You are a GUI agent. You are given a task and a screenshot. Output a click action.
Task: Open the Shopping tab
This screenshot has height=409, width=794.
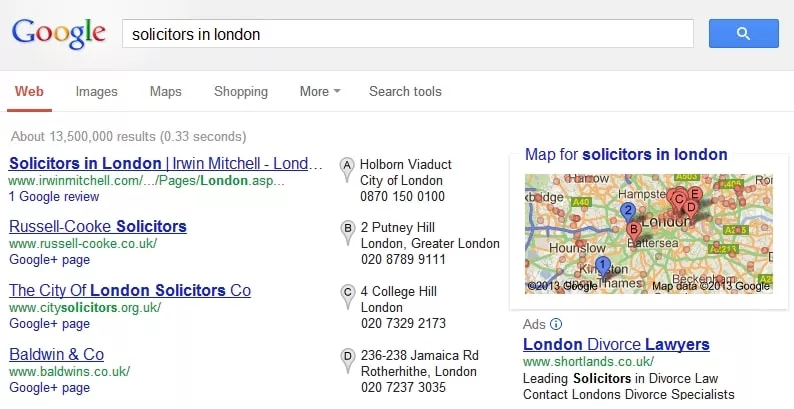click(x=241, y=92)
